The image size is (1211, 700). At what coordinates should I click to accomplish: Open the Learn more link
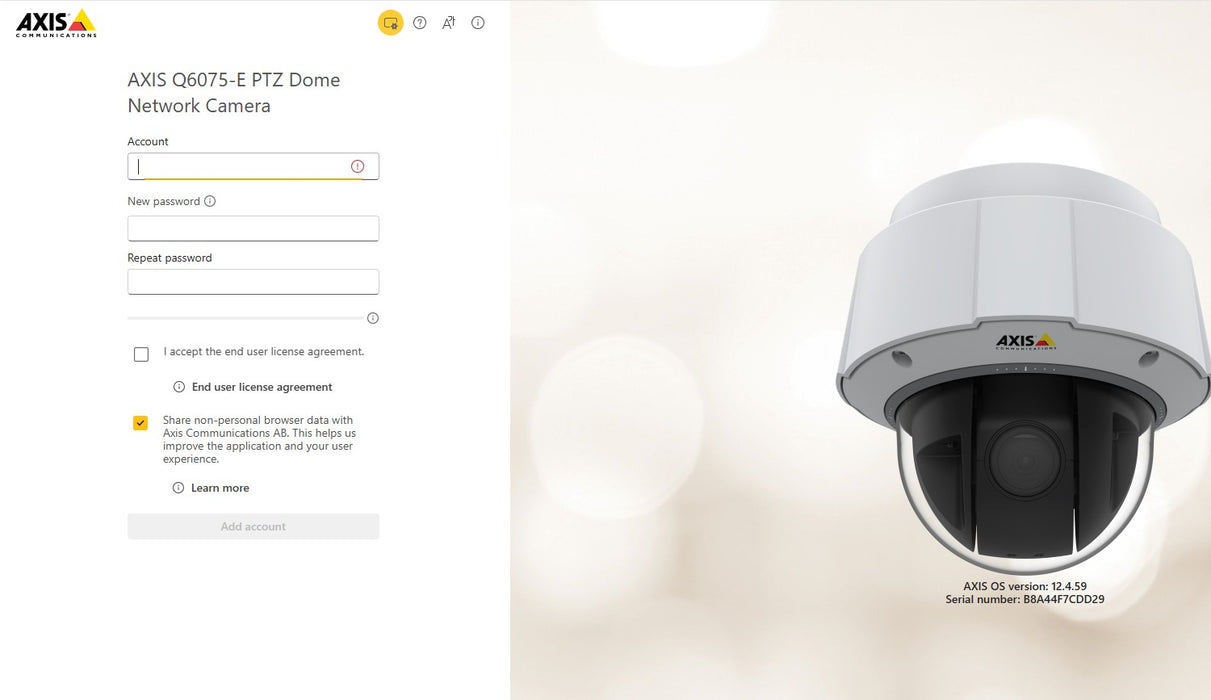tap(220, 488)
